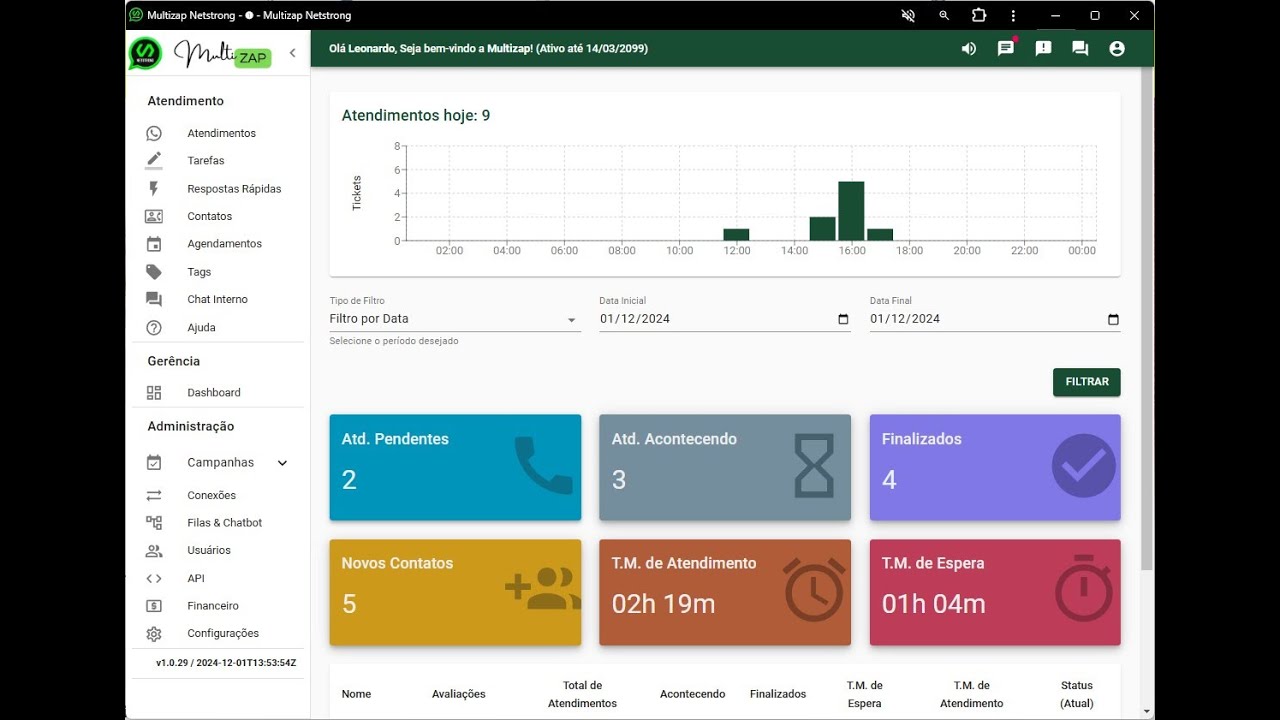Collapse the sidebar with the chevron arrow

pos(292,53)
